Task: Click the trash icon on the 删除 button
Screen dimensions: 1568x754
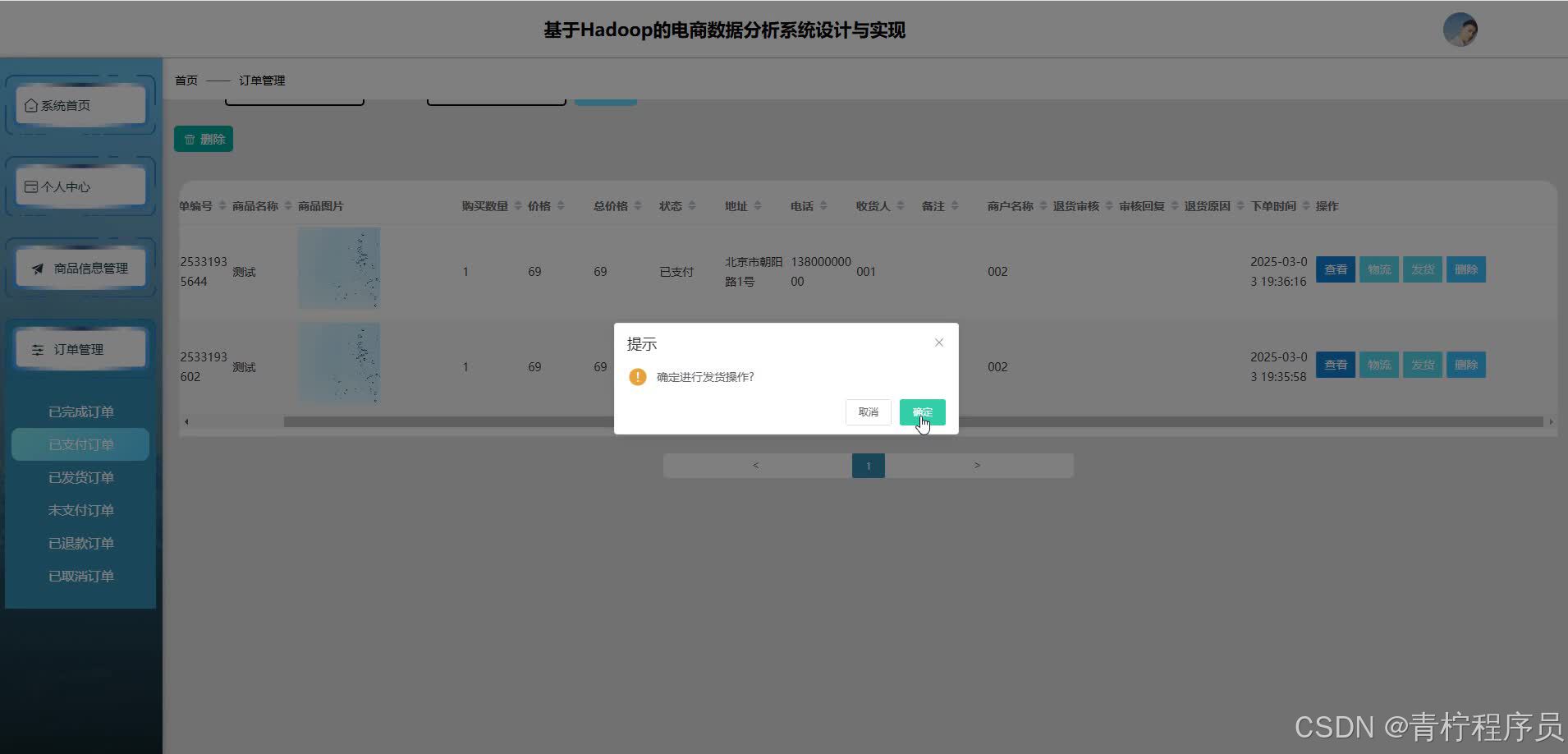Action: point(190,139)
